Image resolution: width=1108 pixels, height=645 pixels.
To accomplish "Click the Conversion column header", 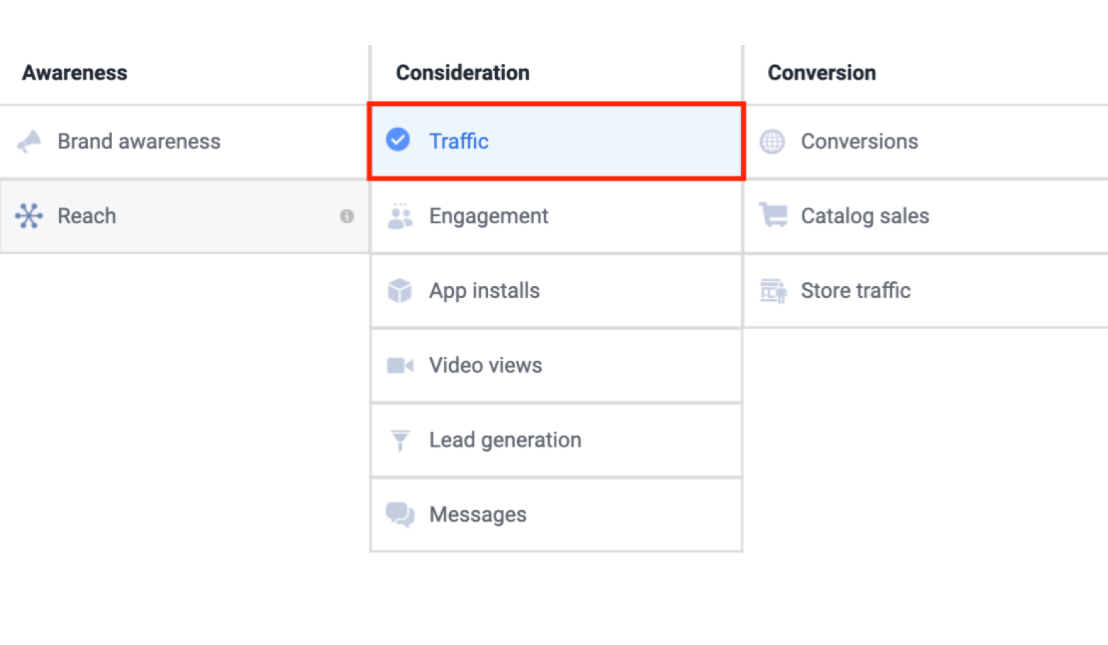I will point(821,73).
